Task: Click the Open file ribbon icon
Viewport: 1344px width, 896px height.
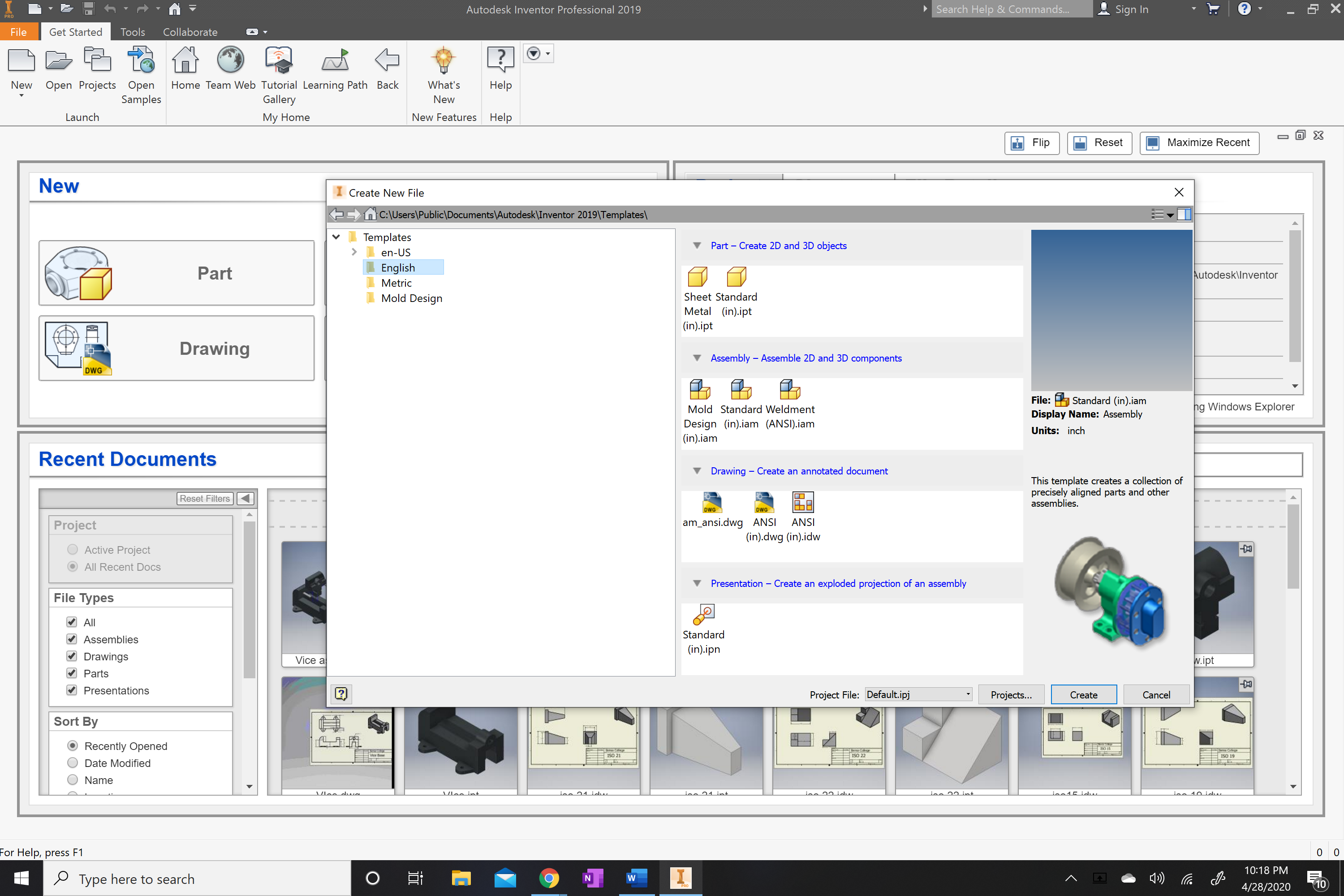Action: coord(58,60)
